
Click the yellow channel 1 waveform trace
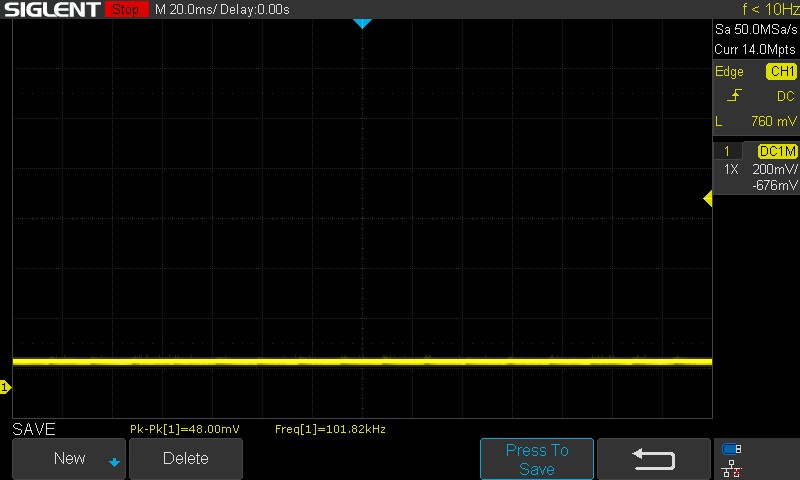362,362
